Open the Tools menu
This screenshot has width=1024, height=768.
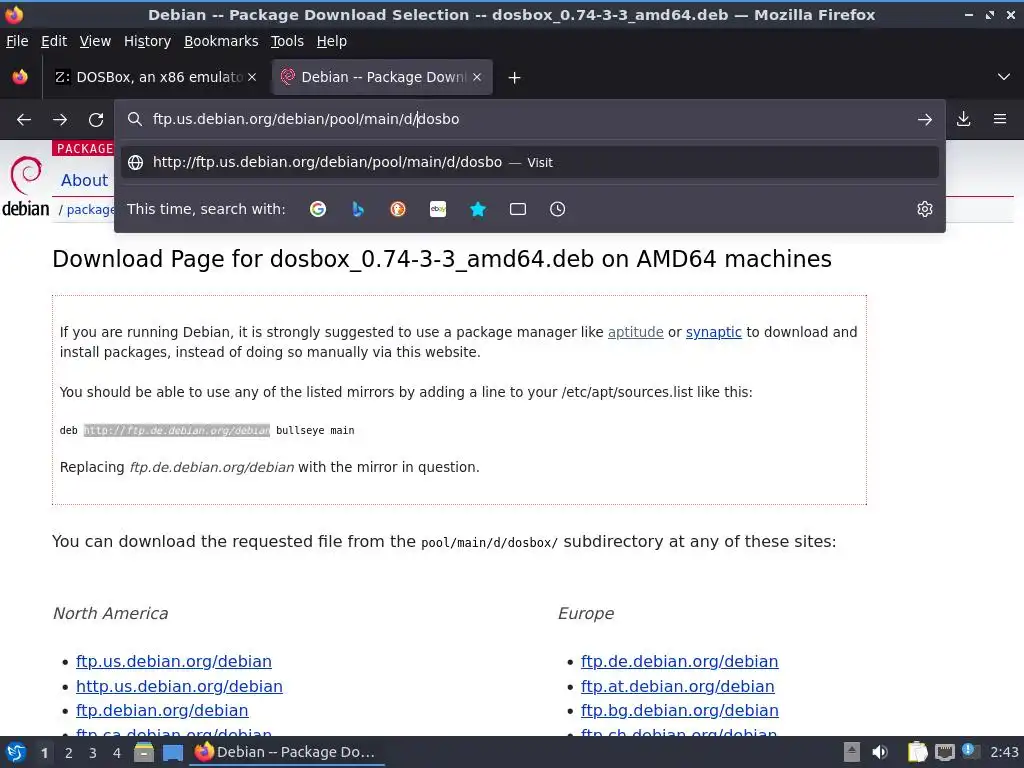(x=287, y=41)
